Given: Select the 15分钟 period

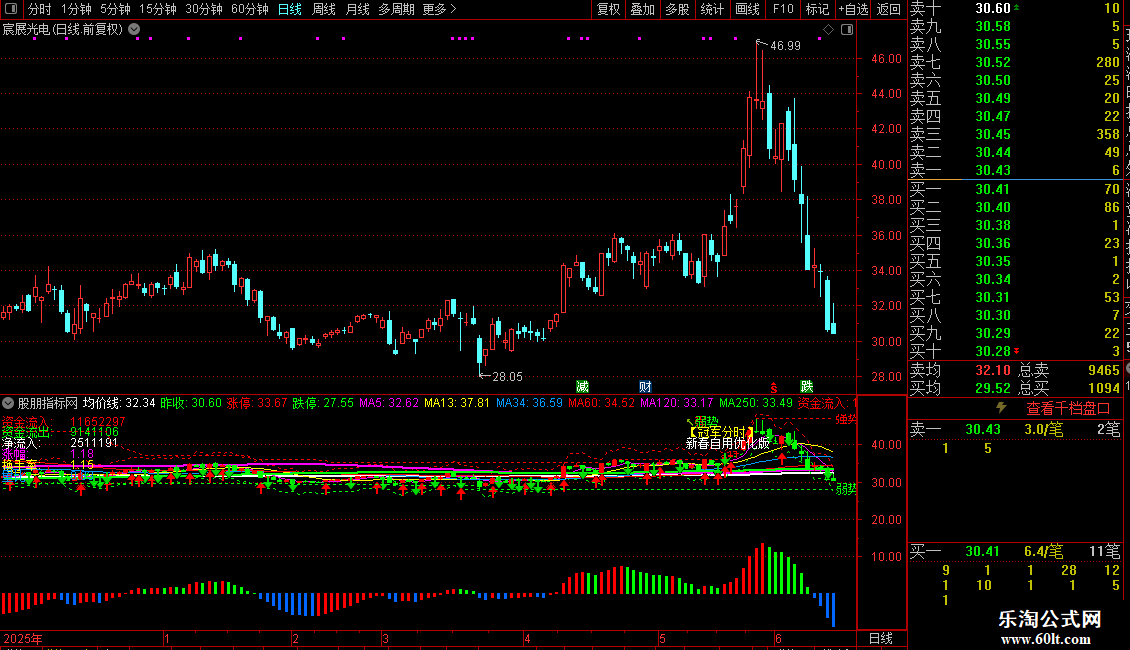Looking at the screenshot, I should 157,9.
